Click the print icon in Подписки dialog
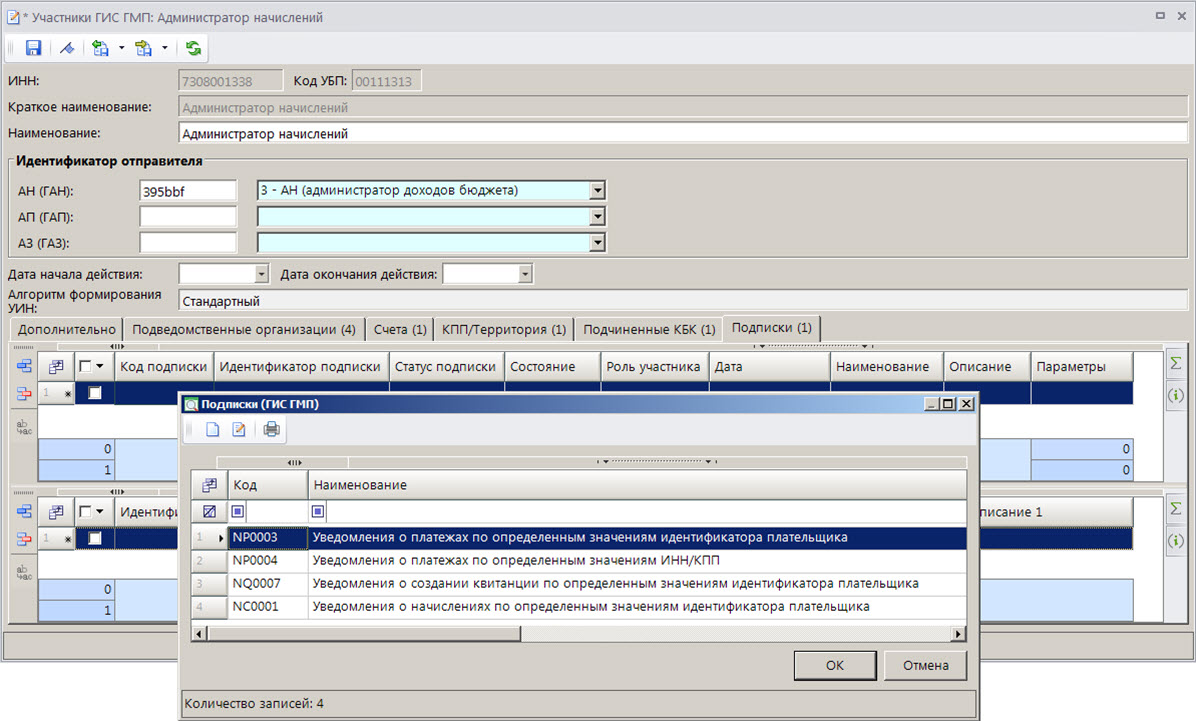Viewport: 1196px width, 721px height. click(x=272, y=430)
